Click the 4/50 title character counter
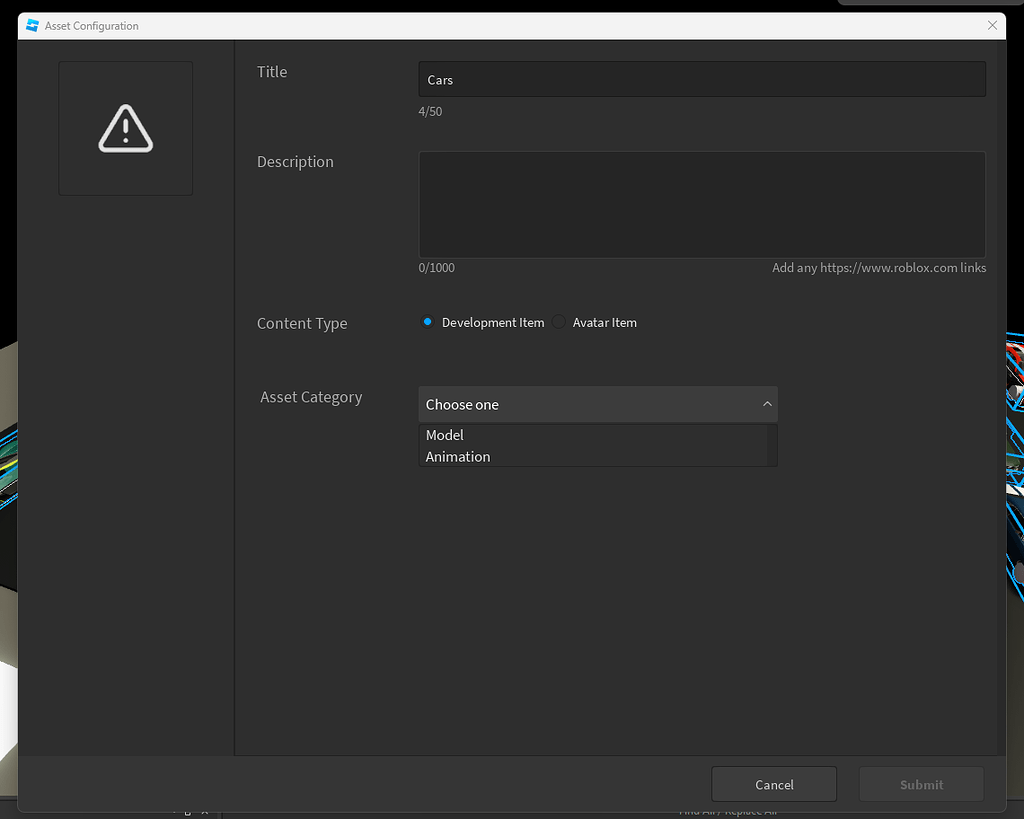 [430, 112]
